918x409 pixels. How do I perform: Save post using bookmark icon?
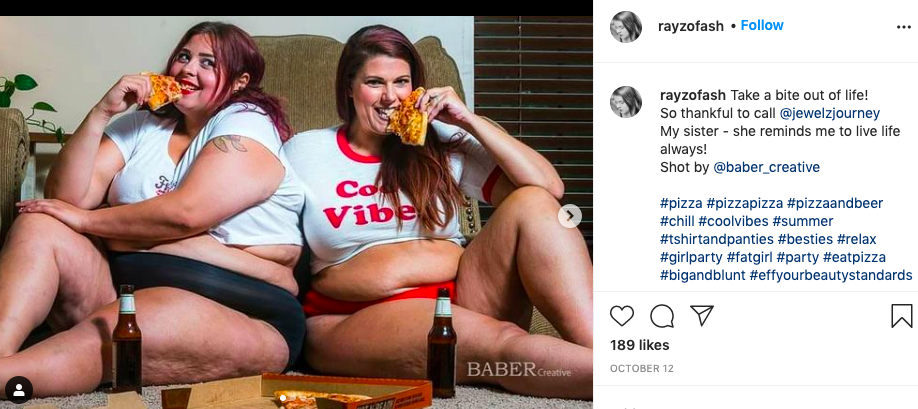902,316
